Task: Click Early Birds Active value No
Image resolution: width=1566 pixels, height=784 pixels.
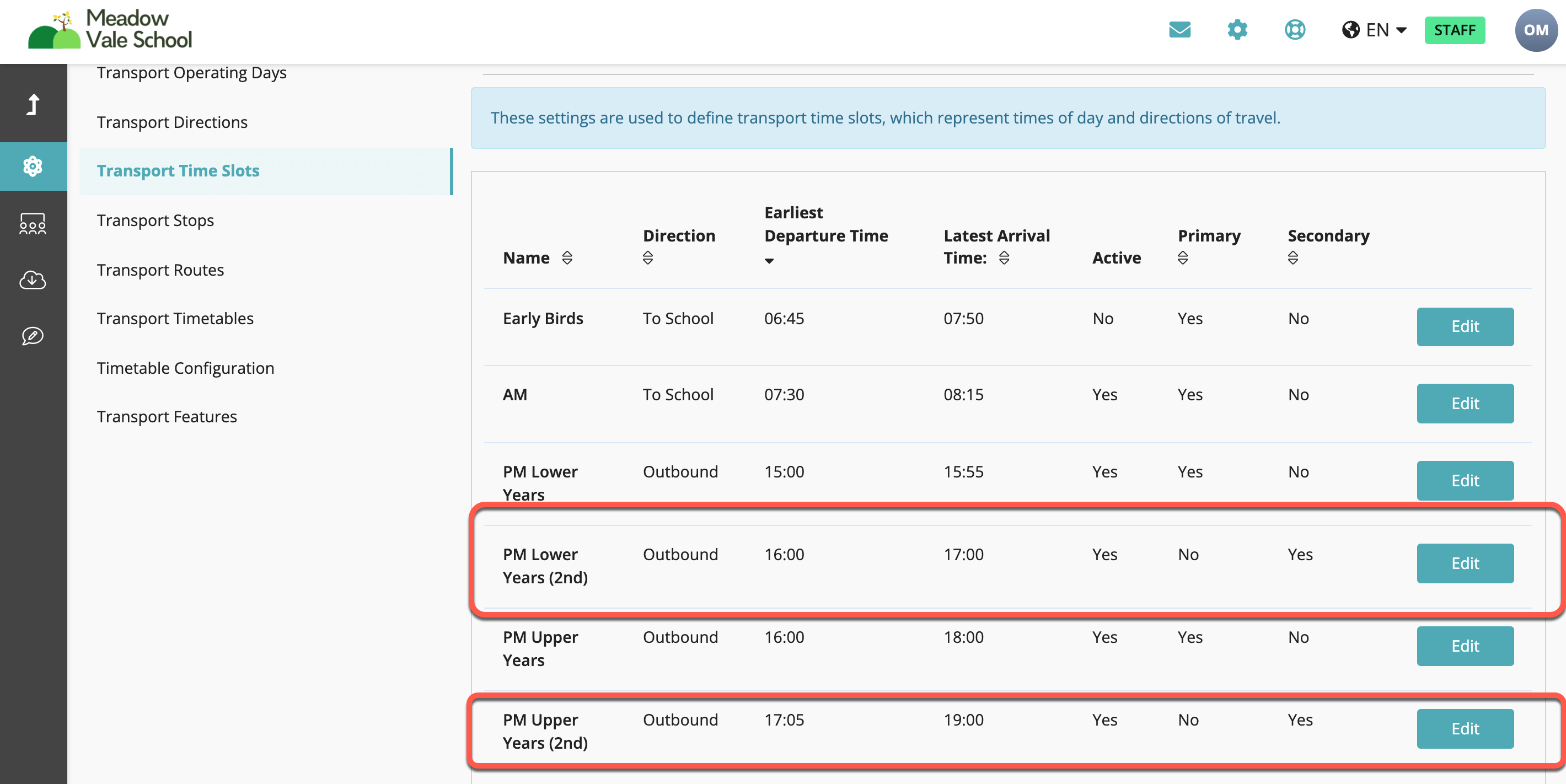Action: 1102,319
